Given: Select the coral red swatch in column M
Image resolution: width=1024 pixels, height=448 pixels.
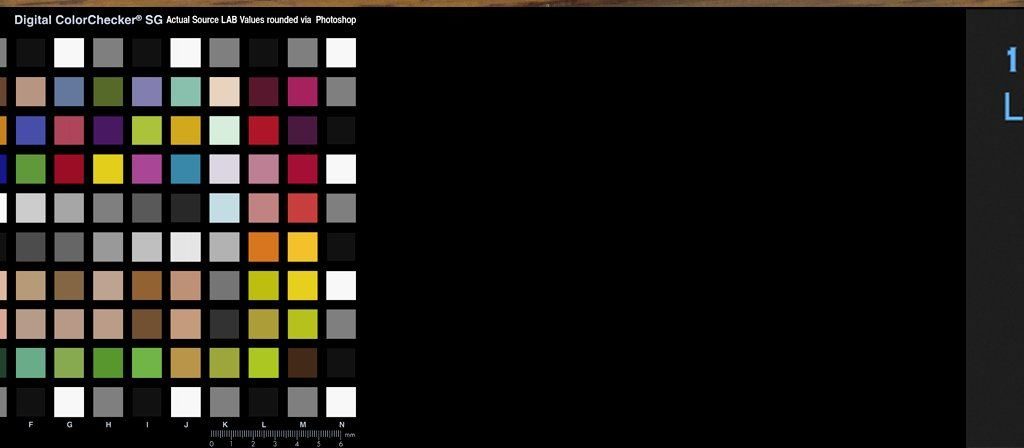Looking at the screenshot, I should pos(302,207).
